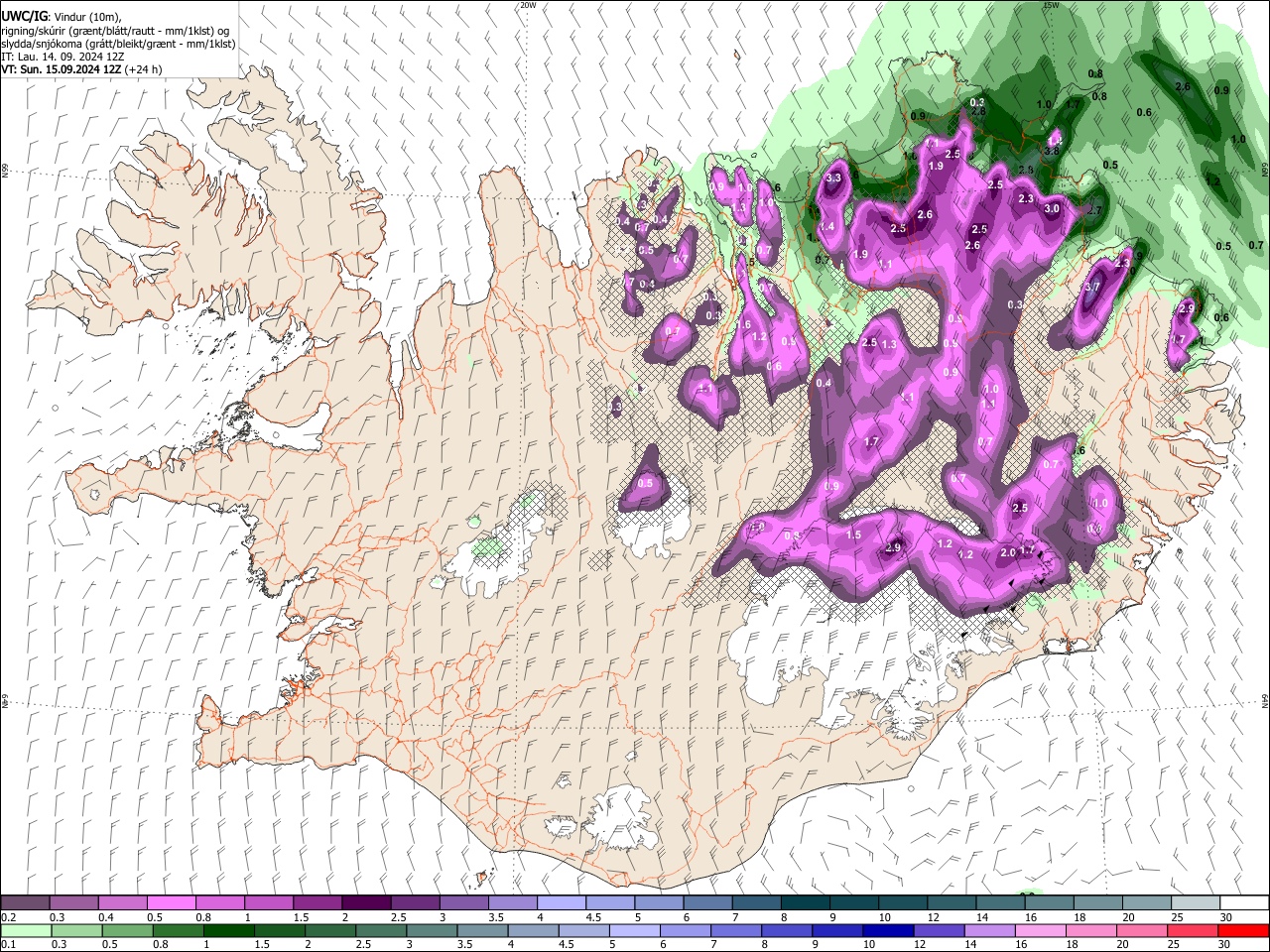Click the 'UWC/IG: Vindur (10m)' title line

tap(61, 17)
